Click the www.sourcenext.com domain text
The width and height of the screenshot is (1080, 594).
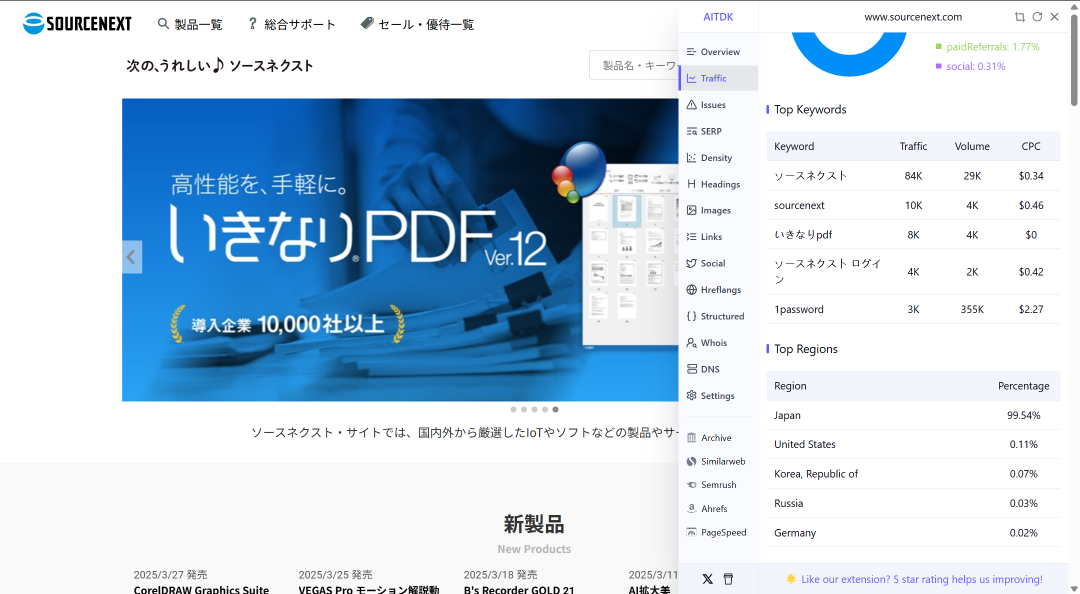913,17
